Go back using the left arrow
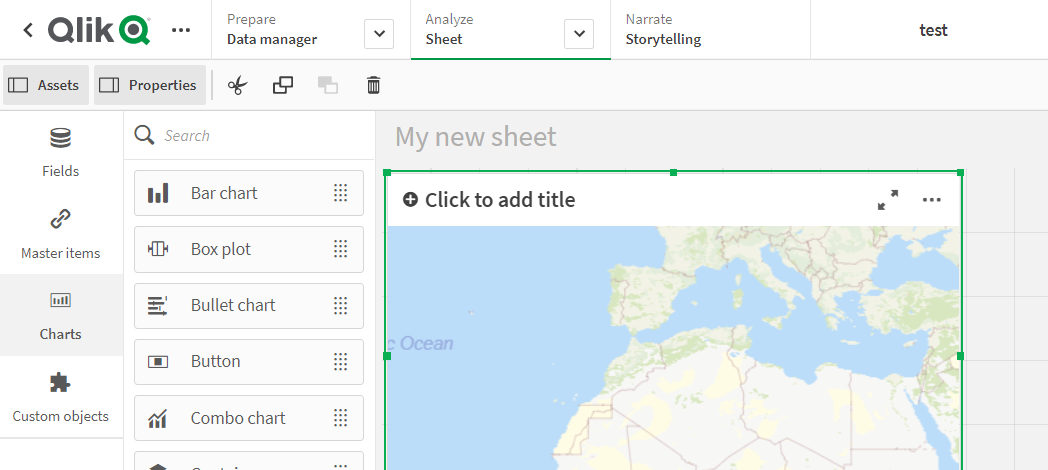1048x470 pixels. click(x=27, y=30)
